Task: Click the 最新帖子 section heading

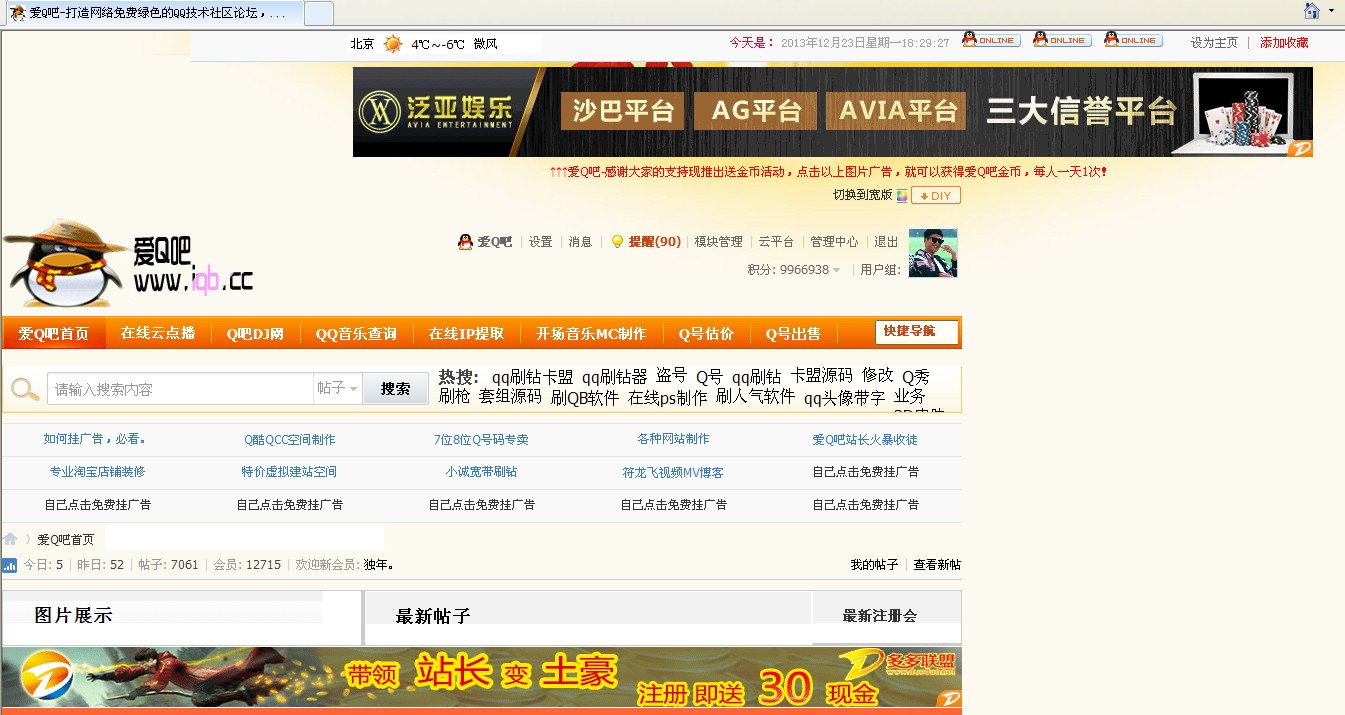Action: 433,616
